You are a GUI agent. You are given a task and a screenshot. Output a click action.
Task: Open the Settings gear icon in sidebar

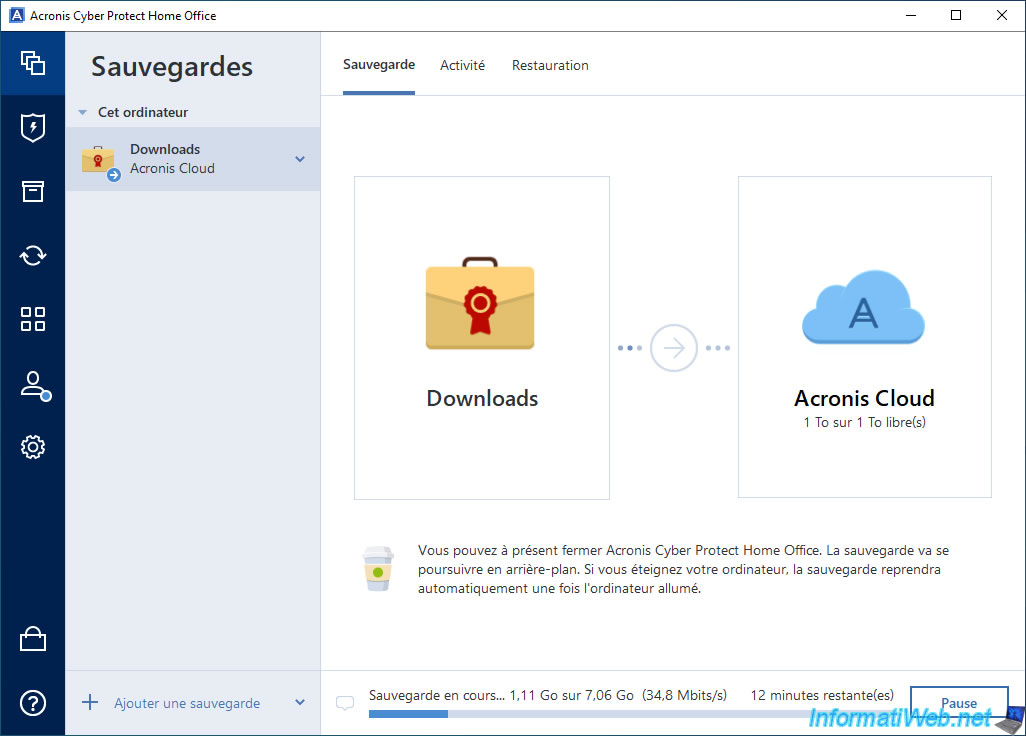33,447
